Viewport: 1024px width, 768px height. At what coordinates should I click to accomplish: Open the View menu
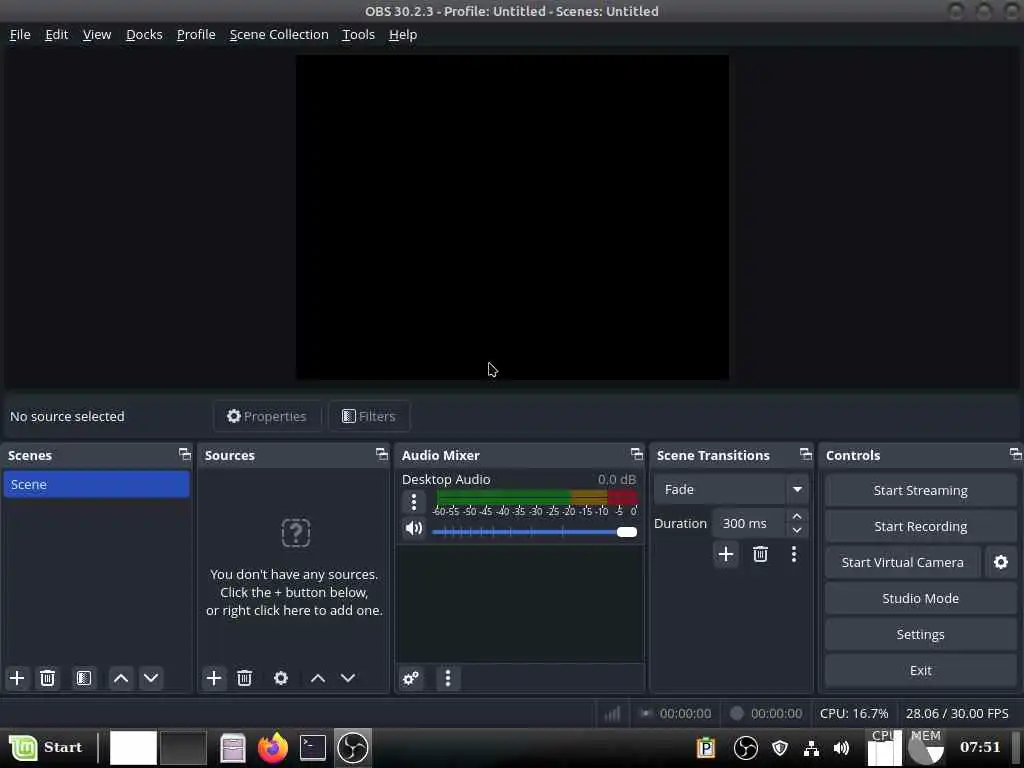click(x=97, y=35)
